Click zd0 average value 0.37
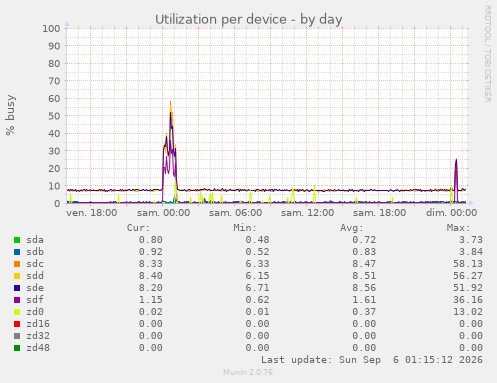 point(364,312)
